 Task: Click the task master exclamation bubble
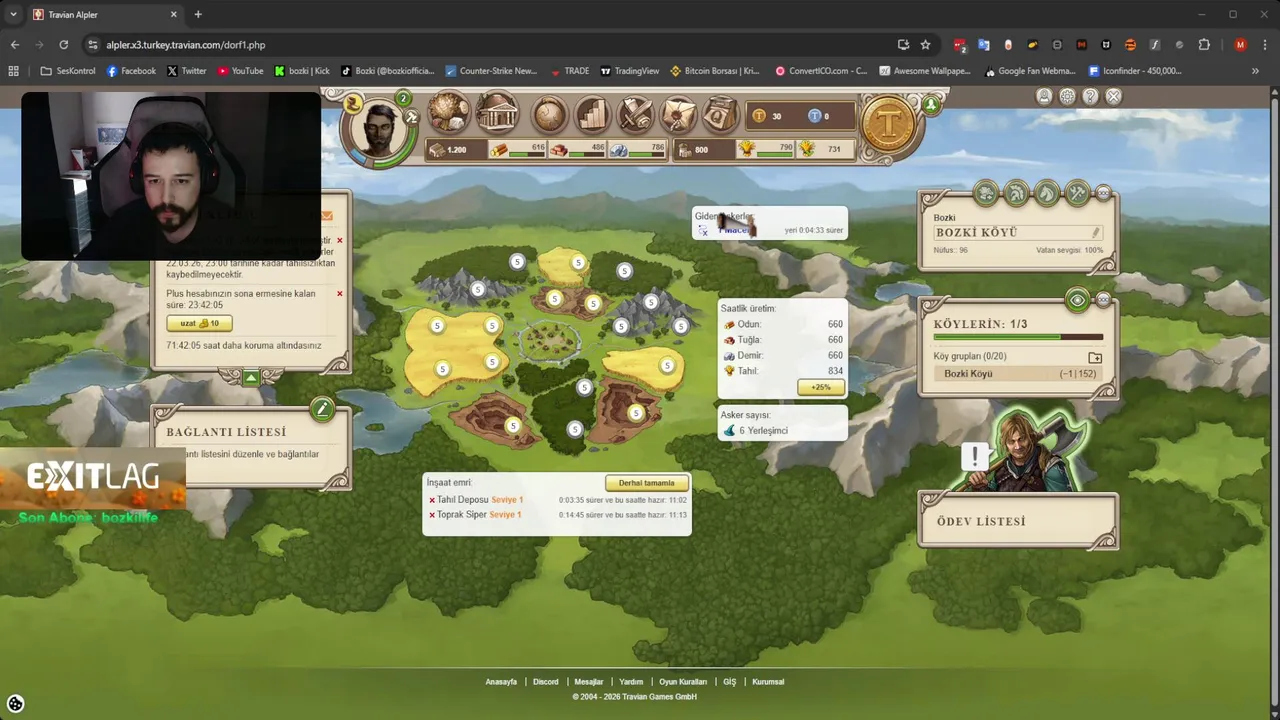pos(974,457)
